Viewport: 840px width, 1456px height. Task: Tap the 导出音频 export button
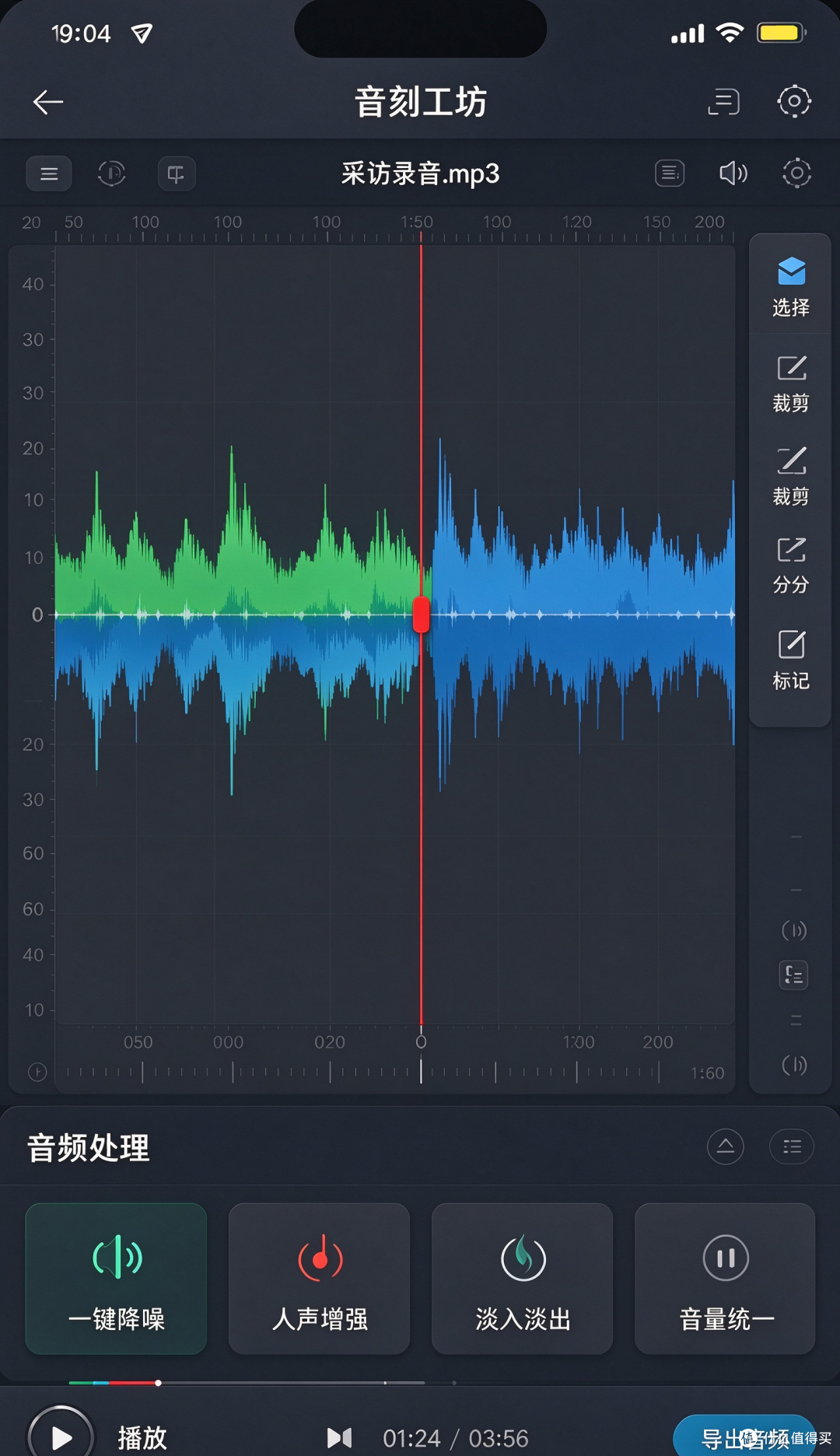tap(744, 1436)
